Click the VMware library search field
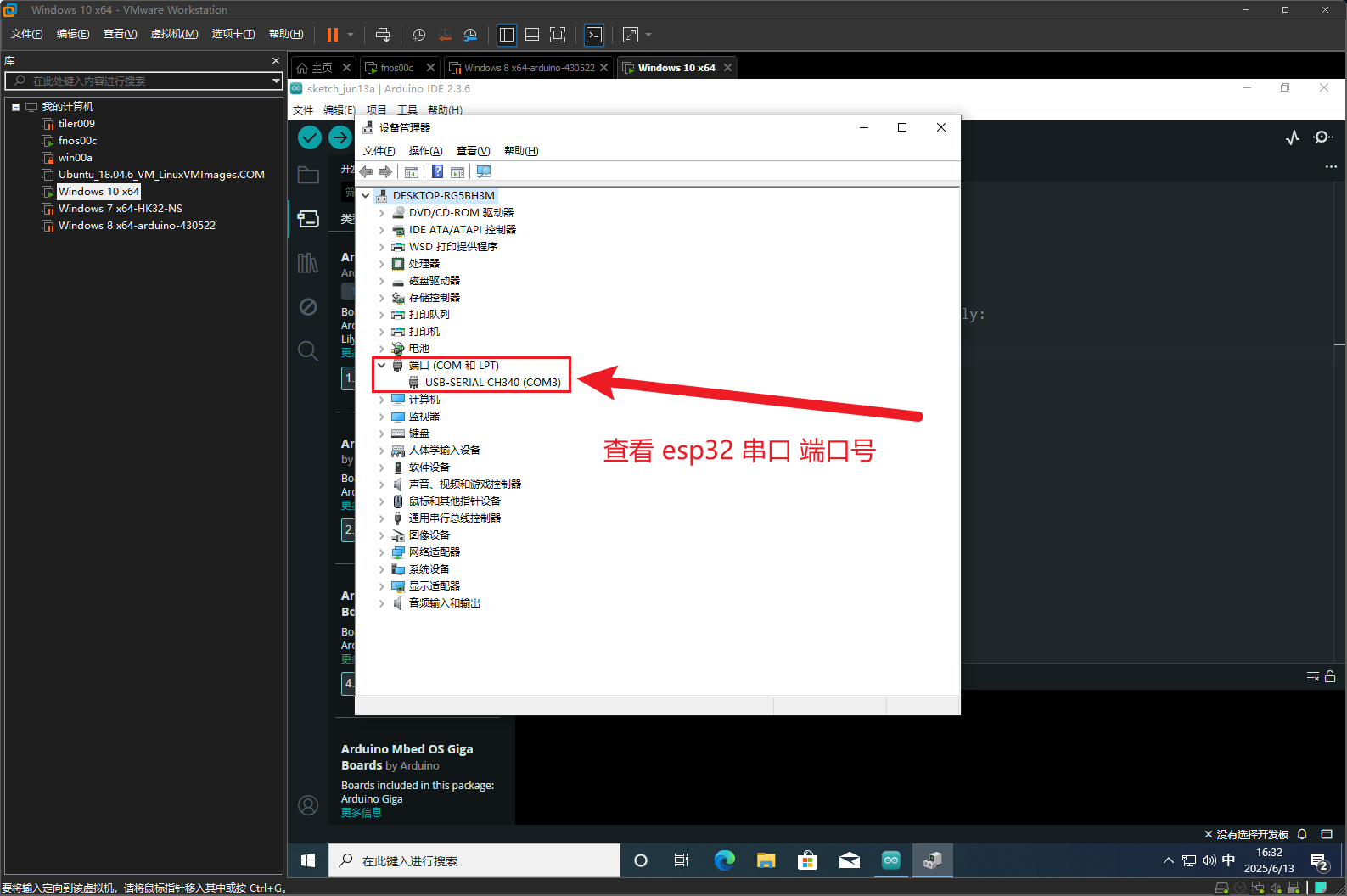This screenshot has width=1347, height=896. pos(143,81)
